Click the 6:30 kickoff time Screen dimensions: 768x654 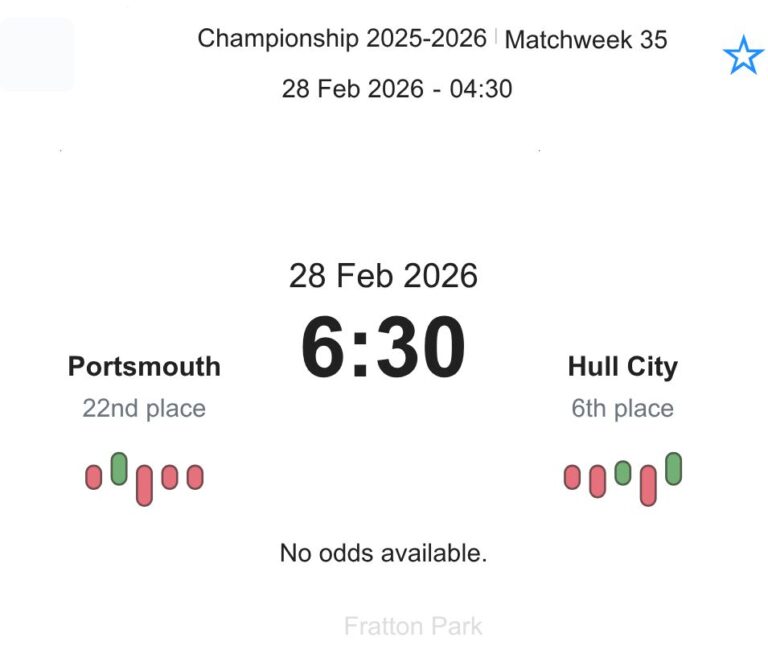point(383,347)
